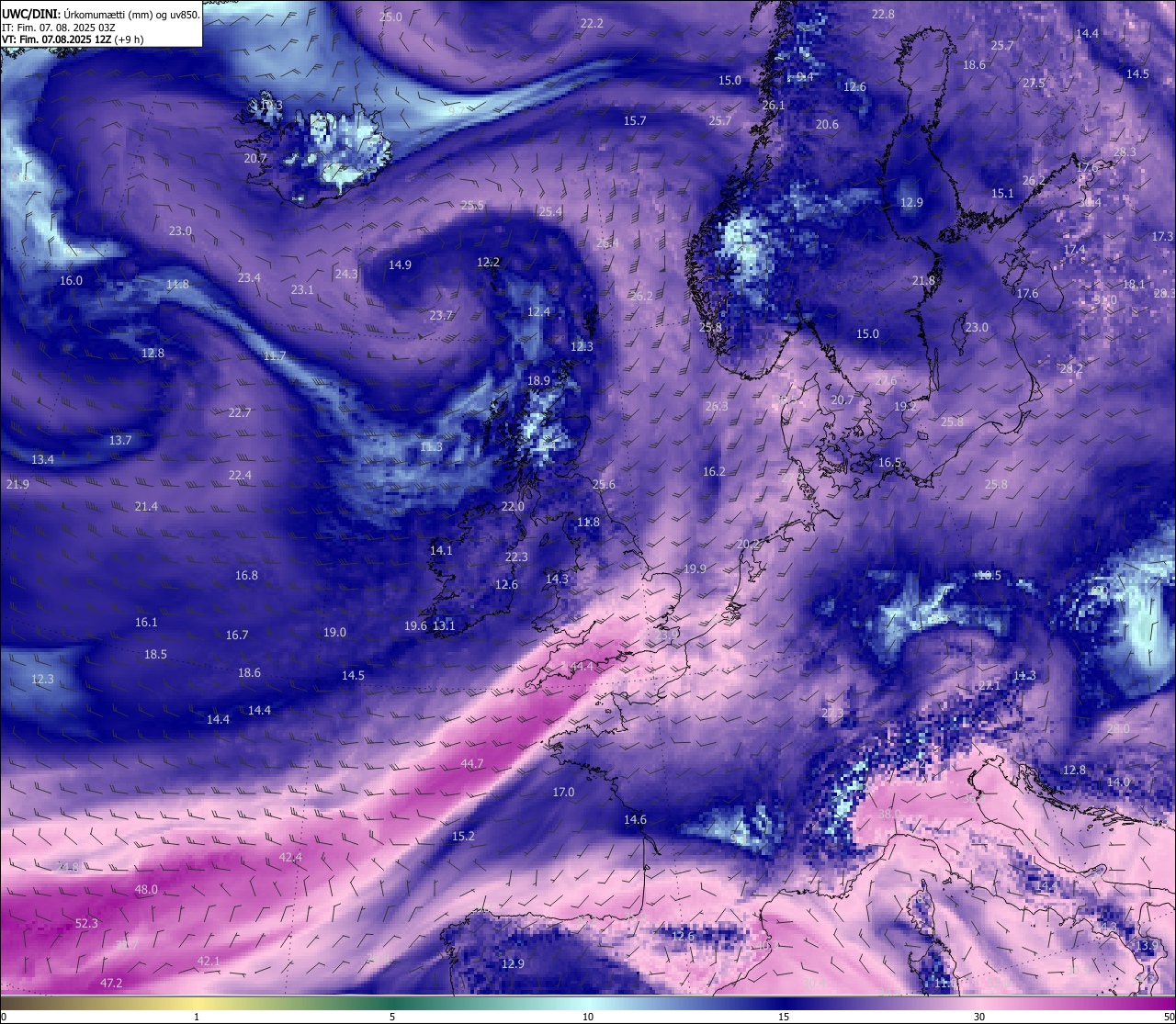Click the 12.2 value
The width and height of the screenshot is (1176, 1024).
pyautogui.click(x=488, y=263)
